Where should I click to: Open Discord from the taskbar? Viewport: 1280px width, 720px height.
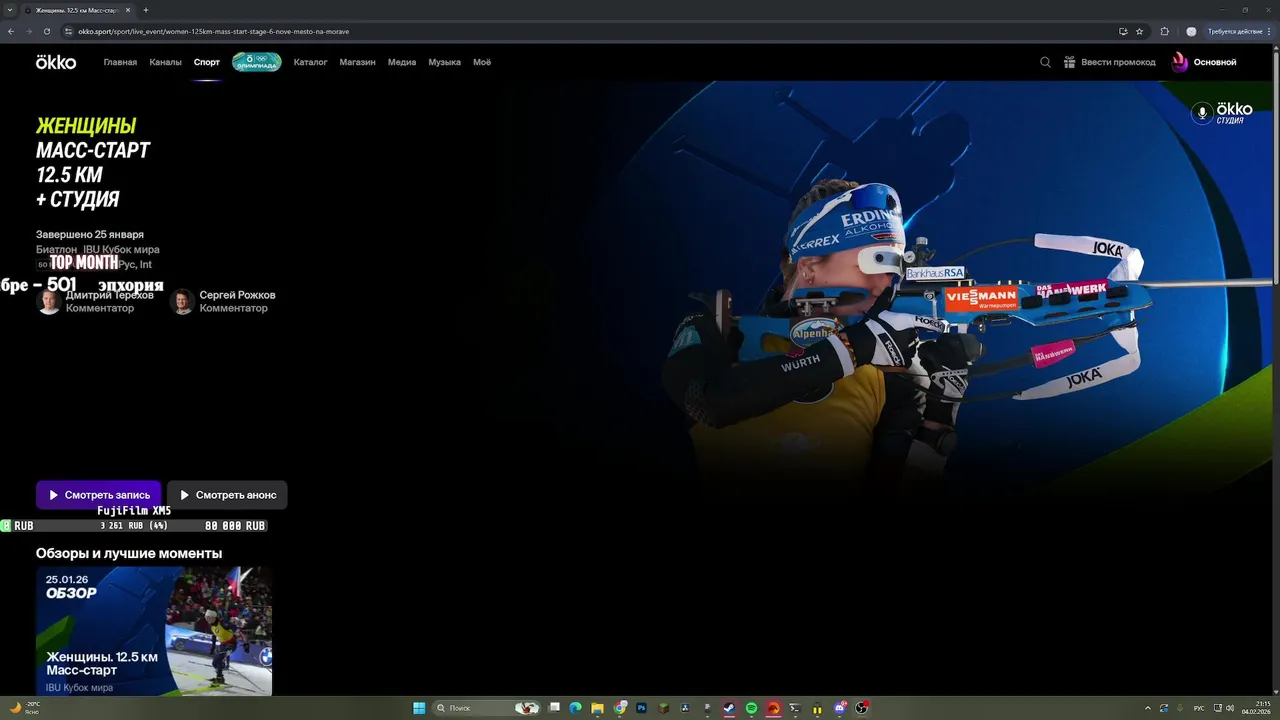click(x=840, y=708)
